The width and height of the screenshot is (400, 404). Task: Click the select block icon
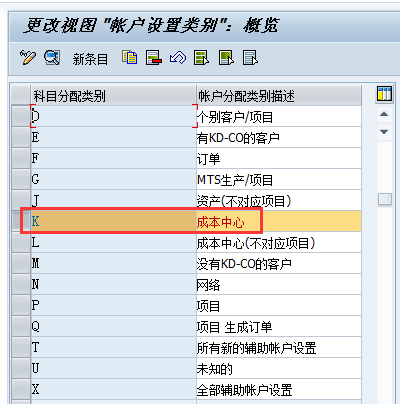[x=226, y=58]
